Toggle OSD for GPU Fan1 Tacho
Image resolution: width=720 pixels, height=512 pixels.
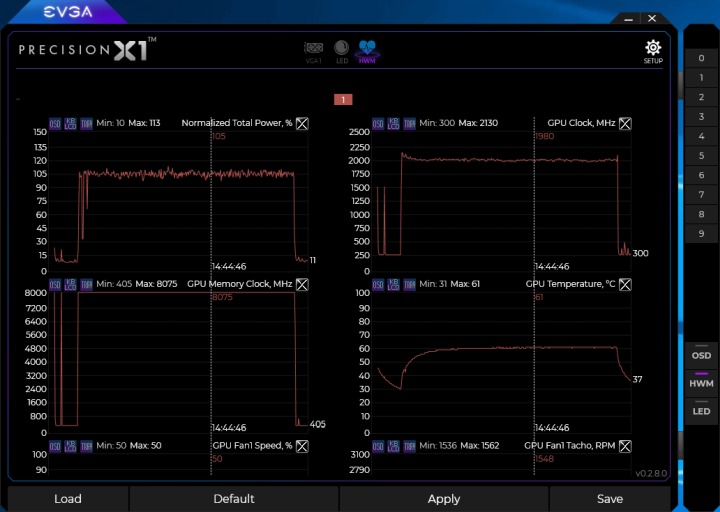pos(378,446)
